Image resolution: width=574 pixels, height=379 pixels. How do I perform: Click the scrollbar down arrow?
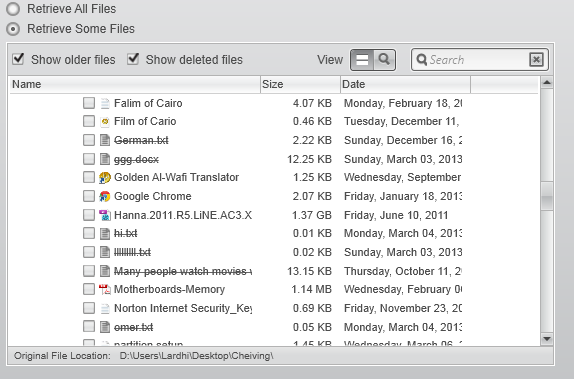coord(547,339)
